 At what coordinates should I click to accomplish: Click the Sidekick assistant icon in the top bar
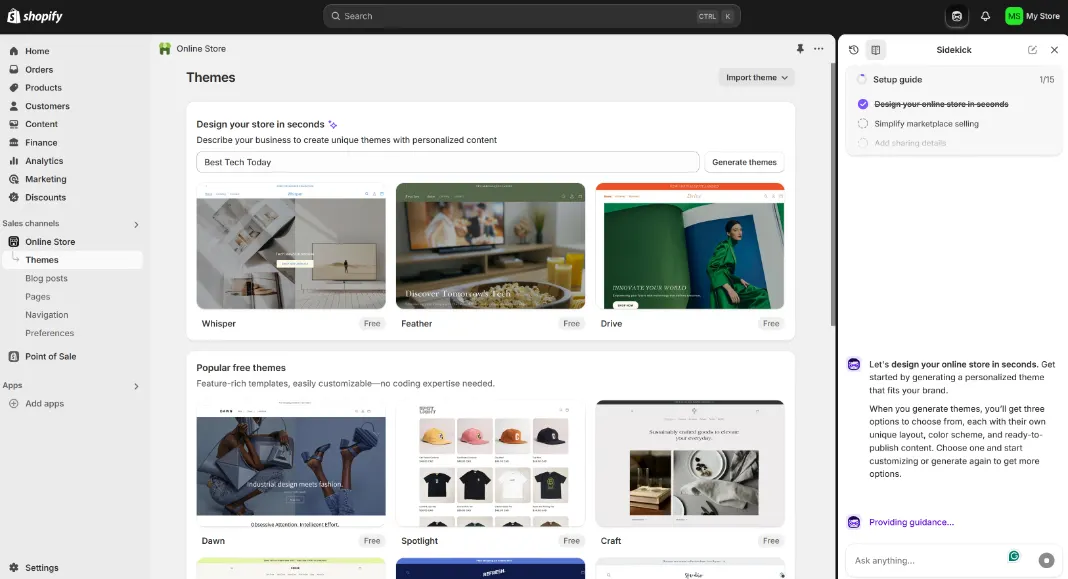957,15
